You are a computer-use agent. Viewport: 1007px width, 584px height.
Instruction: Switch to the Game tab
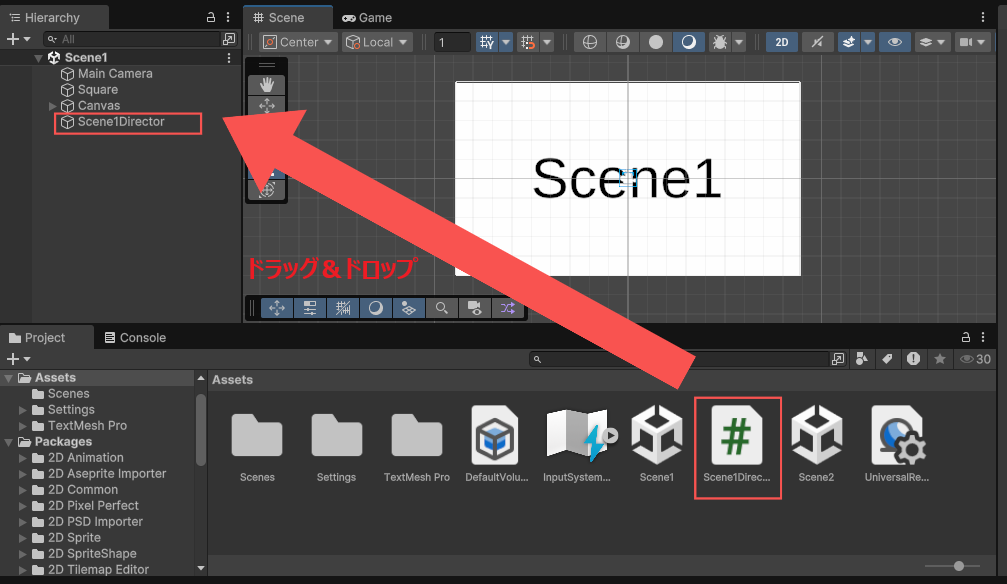pos(367,17)
